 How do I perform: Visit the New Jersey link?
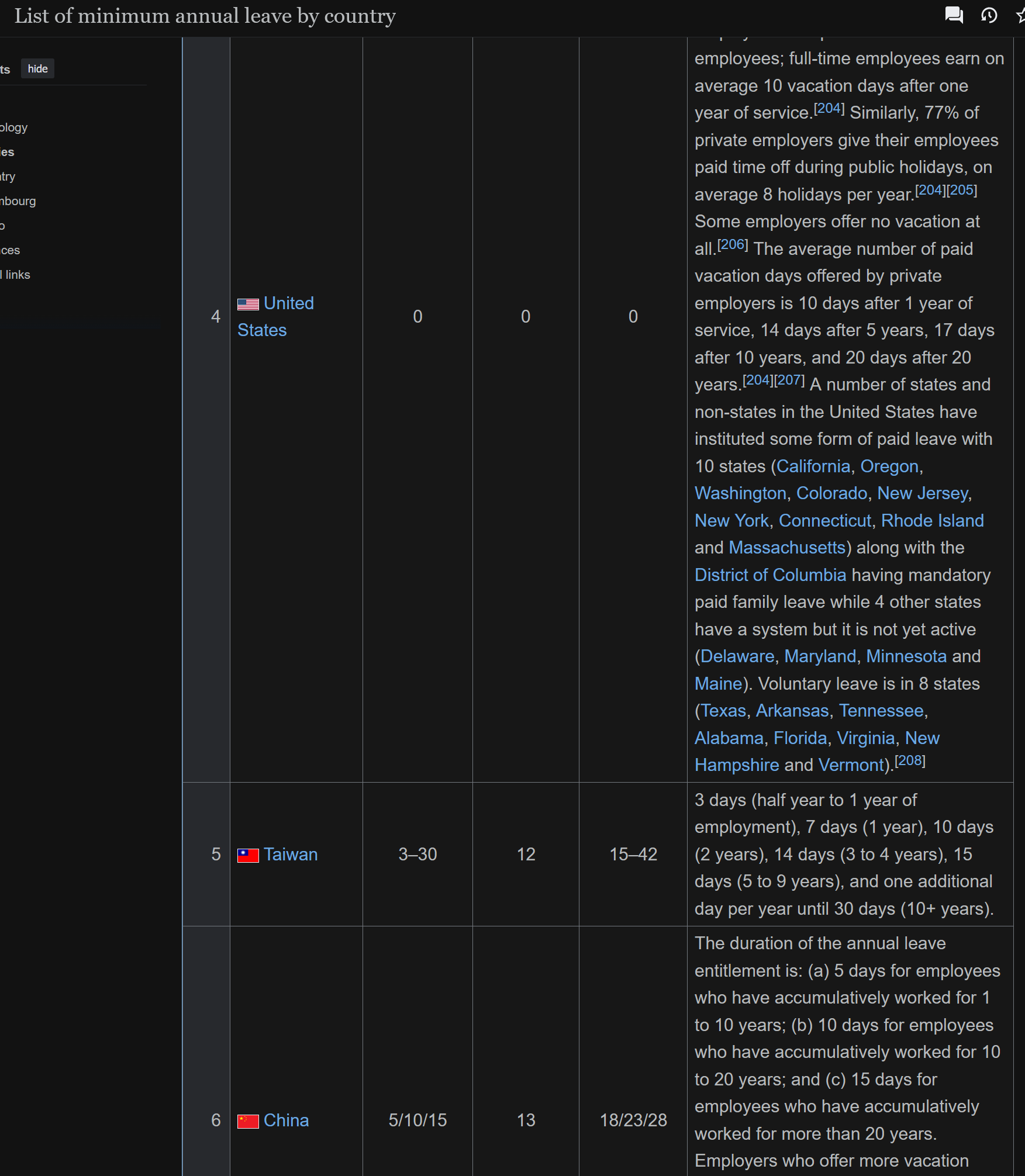[x=923, y=493]
